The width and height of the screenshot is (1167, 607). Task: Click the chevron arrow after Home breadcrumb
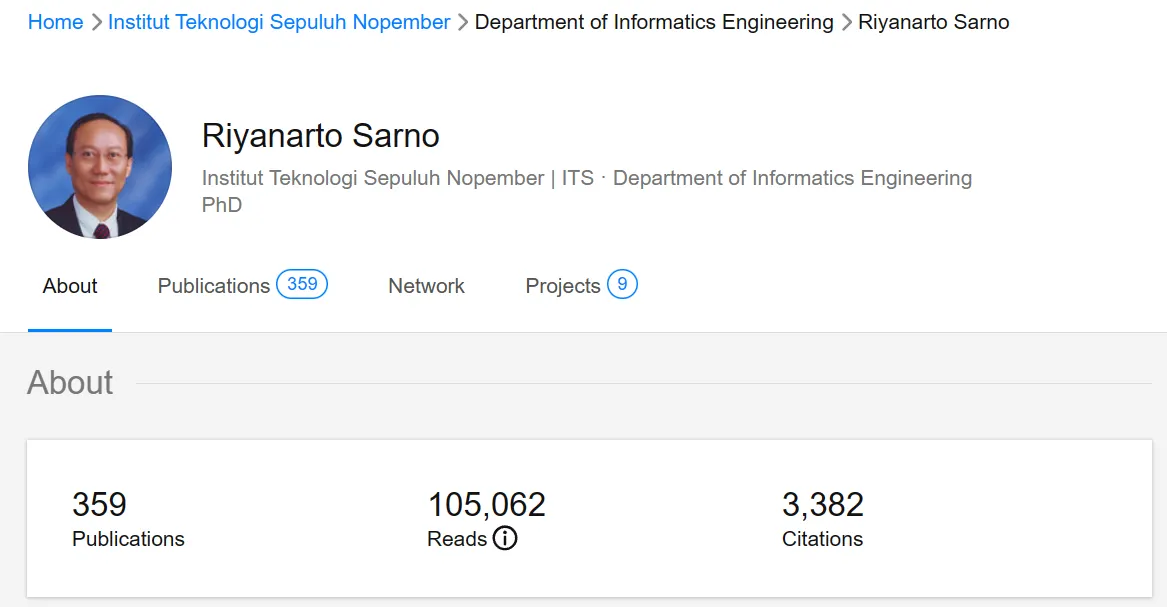[x=96, y=22]
